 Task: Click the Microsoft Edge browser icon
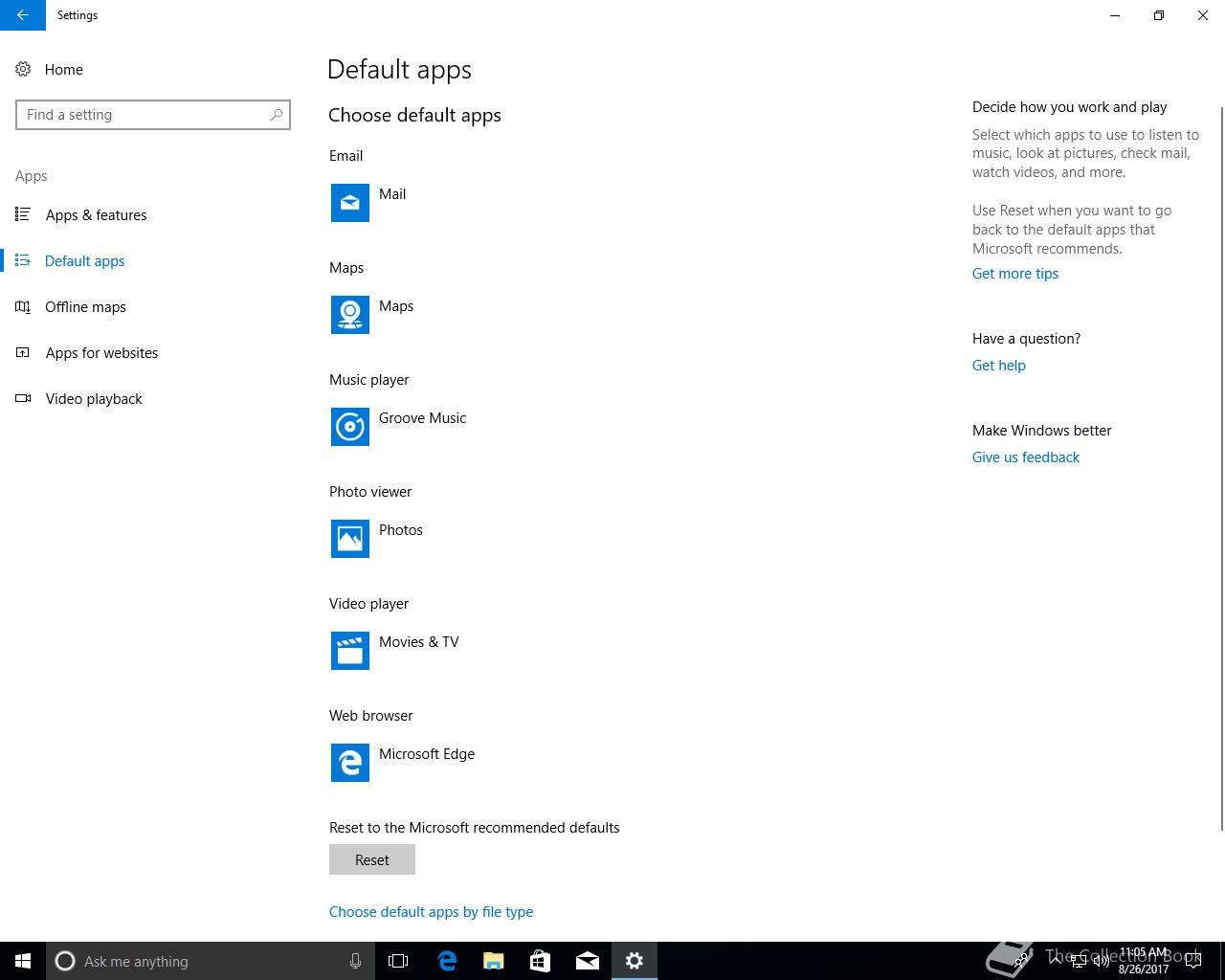coord(350,763)
